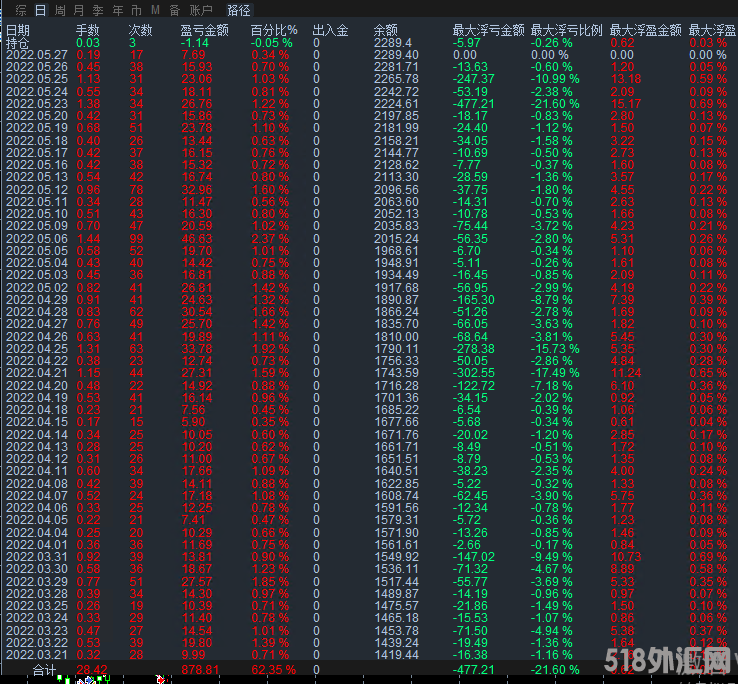Open the 季 quarterly tab
738x684 pixels.
pyautogui.click(x=99, y=10)
